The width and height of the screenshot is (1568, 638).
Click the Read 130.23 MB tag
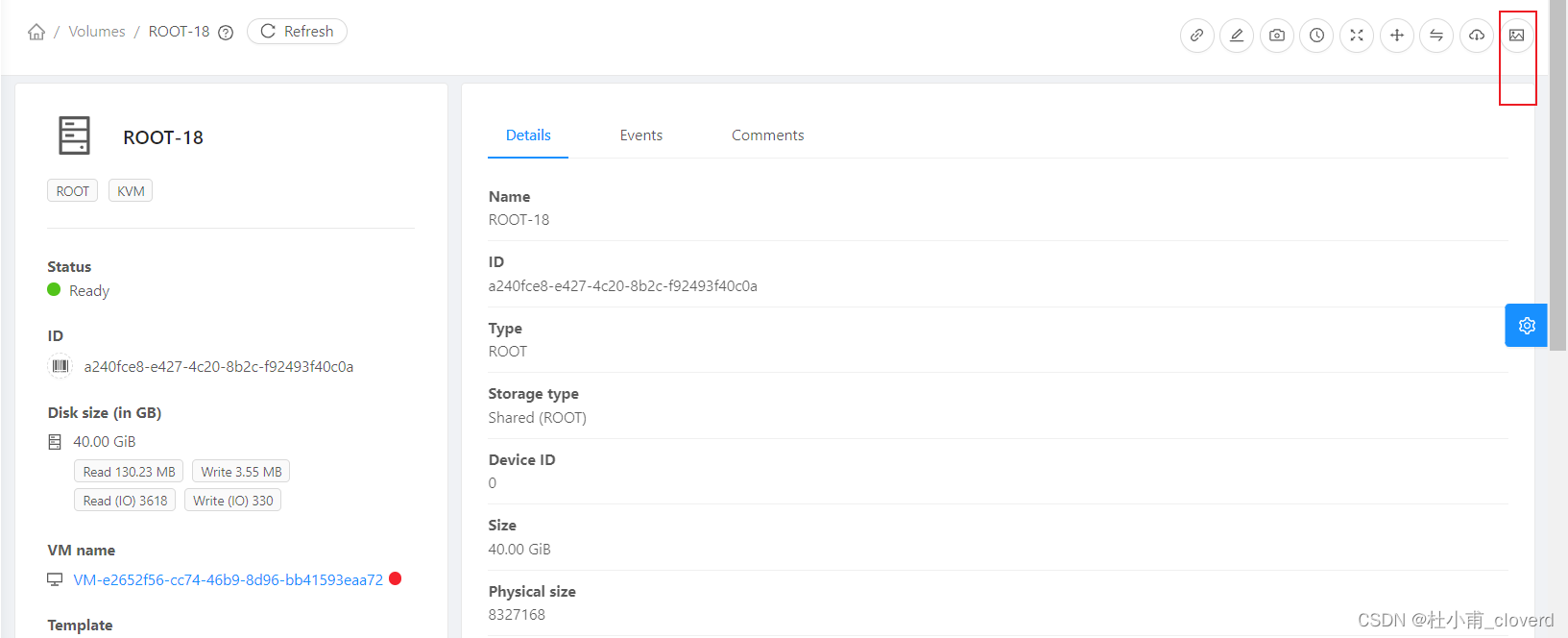[129, 472]
